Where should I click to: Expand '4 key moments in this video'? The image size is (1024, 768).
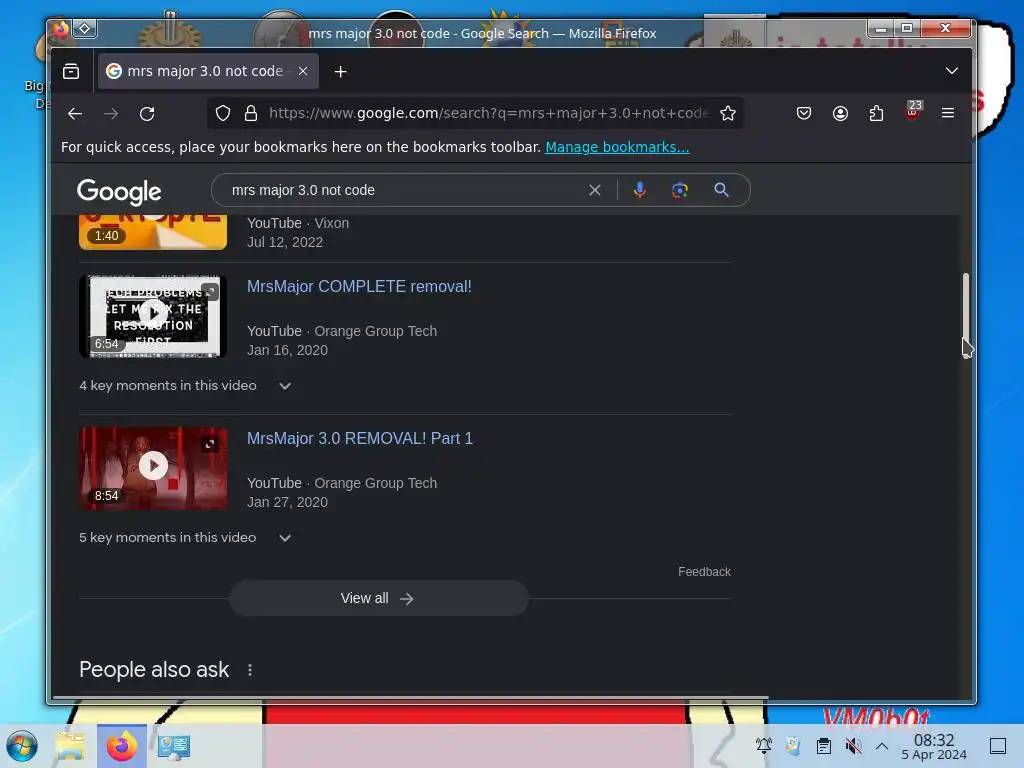(185, 385)
